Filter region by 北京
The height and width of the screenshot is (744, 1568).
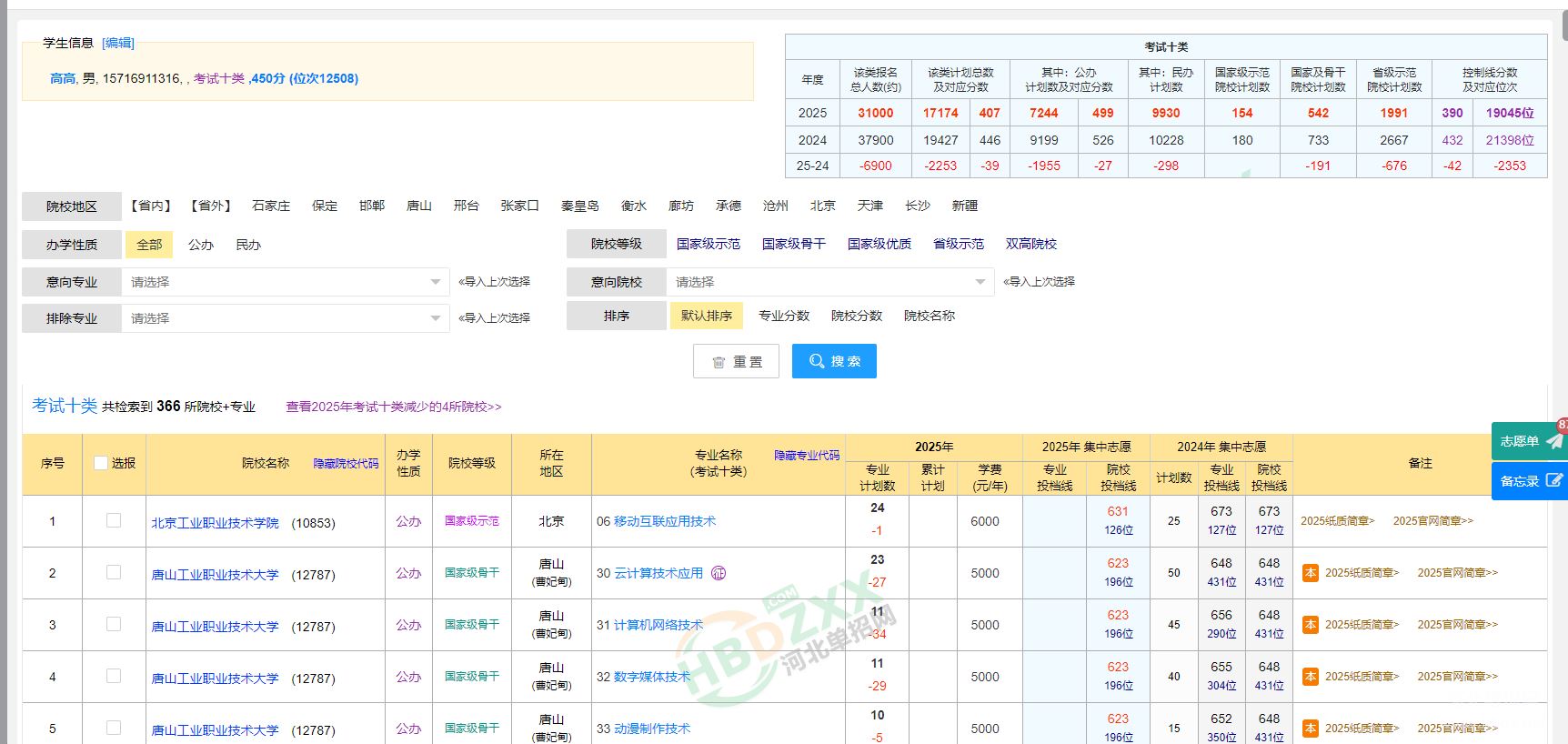coord(823,206)
